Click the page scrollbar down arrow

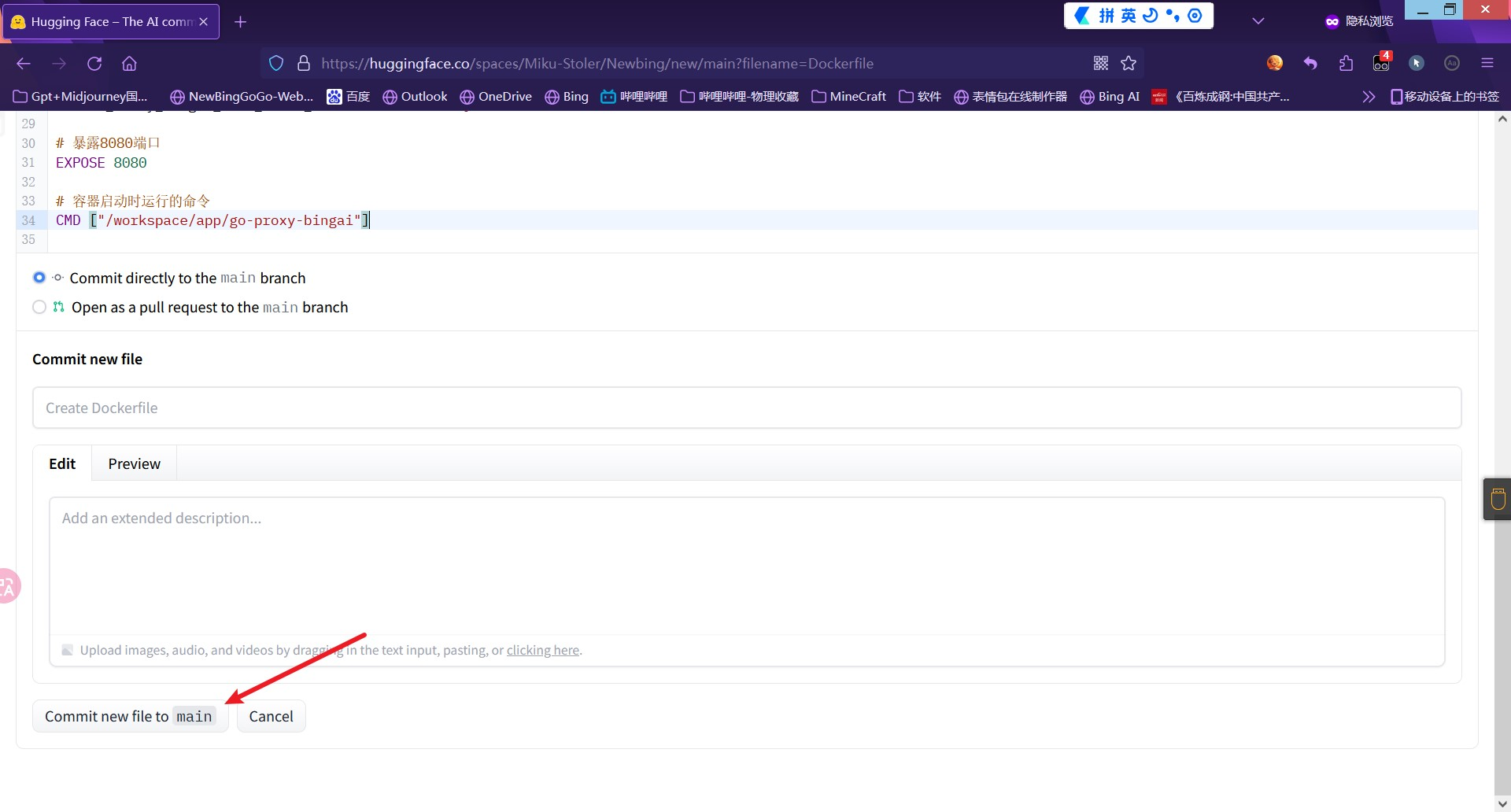(x=1502, y=803)
